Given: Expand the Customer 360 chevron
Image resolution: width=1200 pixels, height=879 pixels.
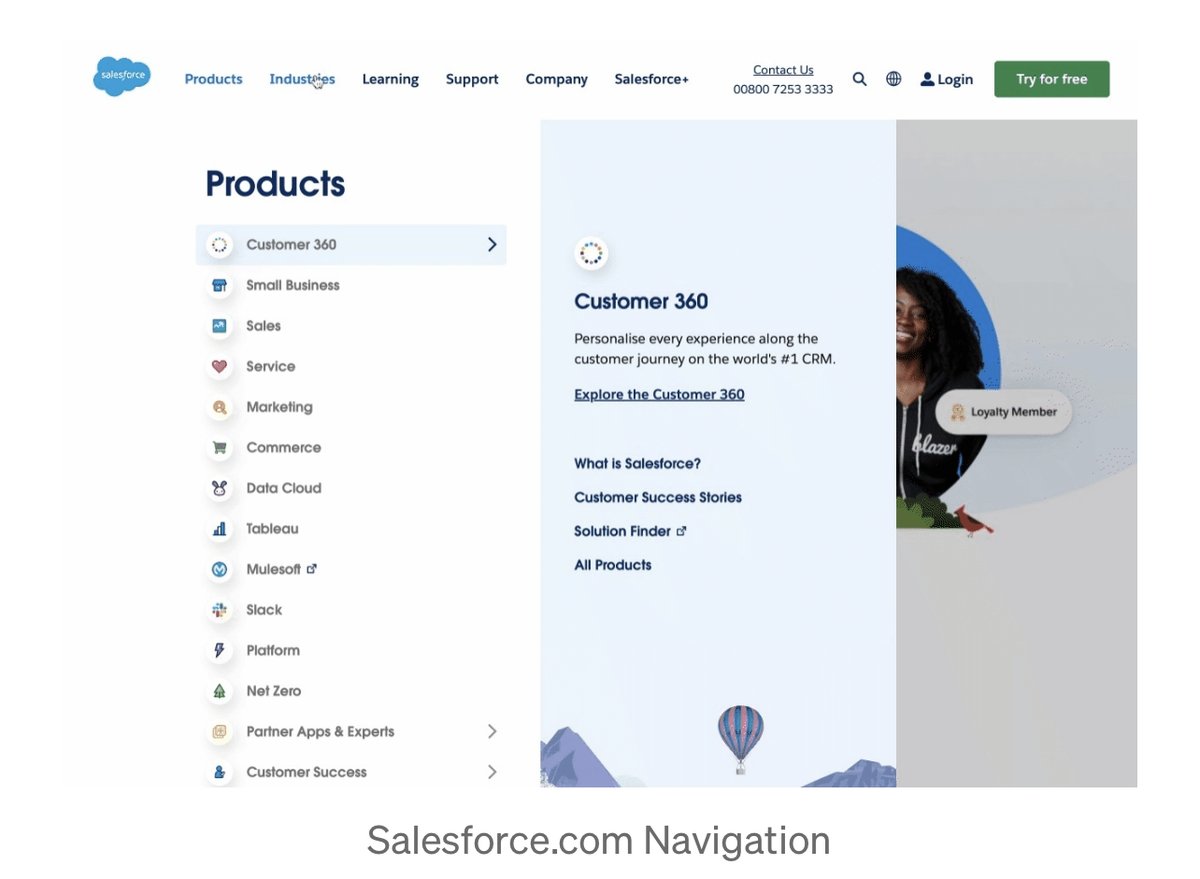Looking at the screenshot, I should point(491,244).
